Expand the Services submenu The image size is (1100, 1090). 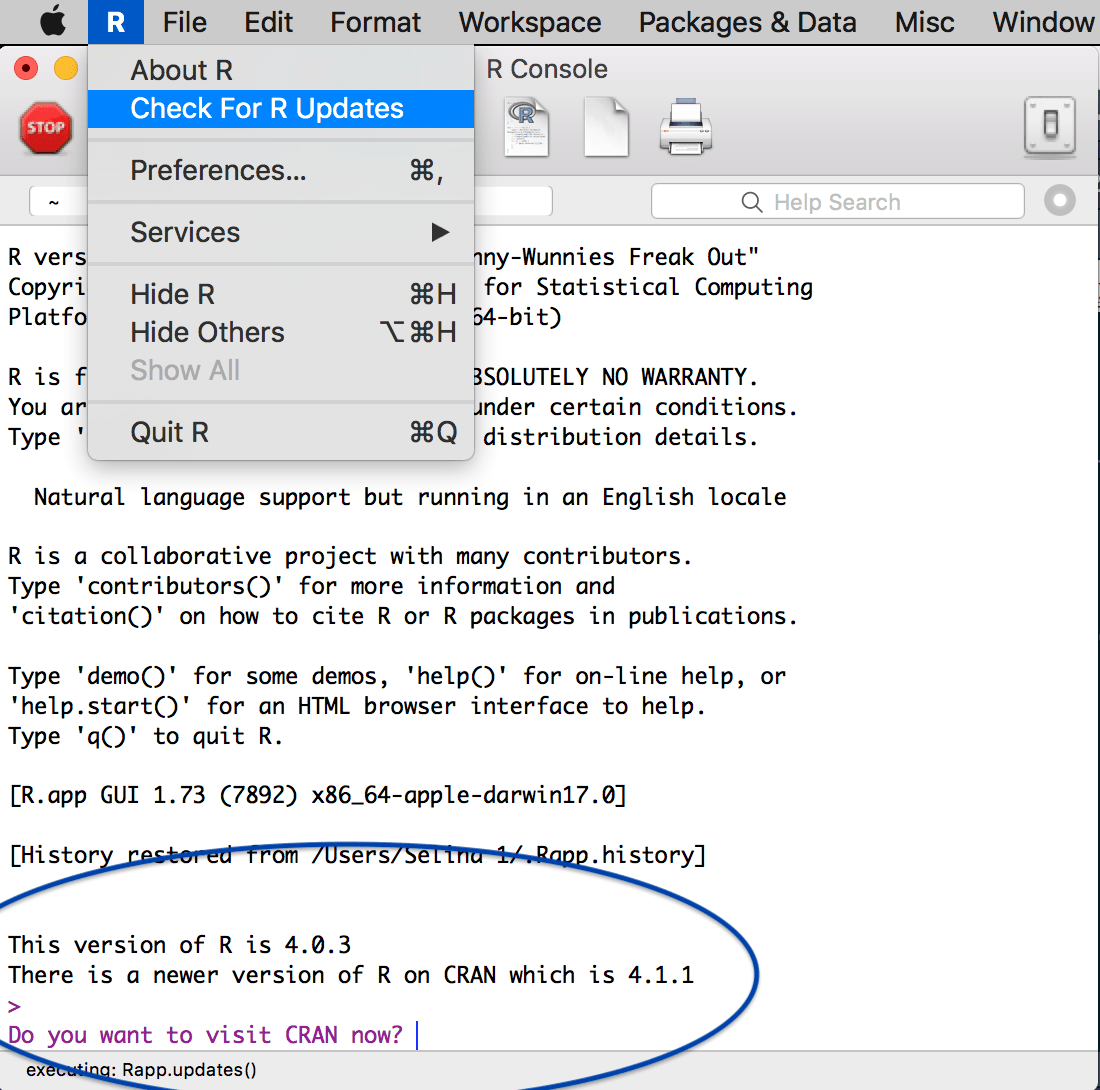tap(185, 232)
